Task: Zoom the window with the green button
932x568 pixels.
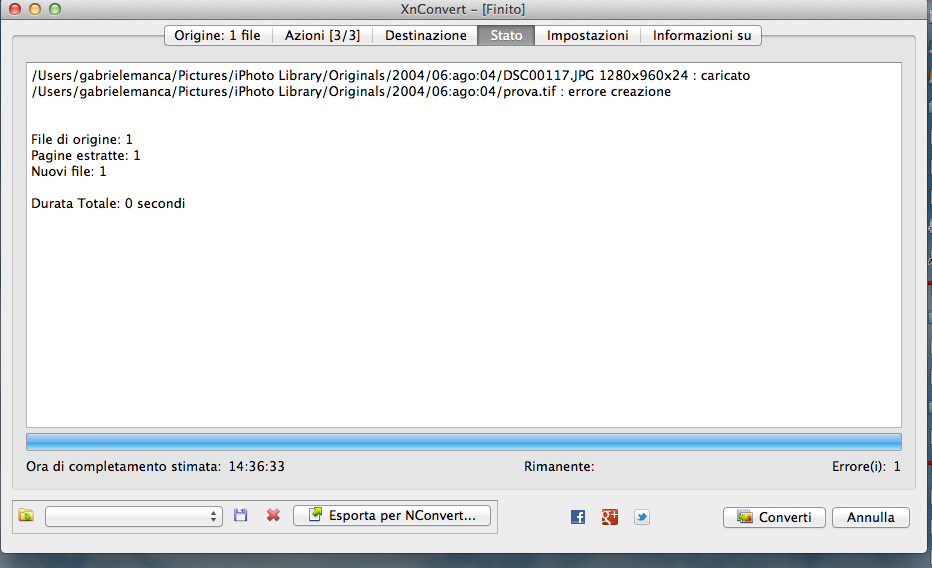Action: (55, 9)
